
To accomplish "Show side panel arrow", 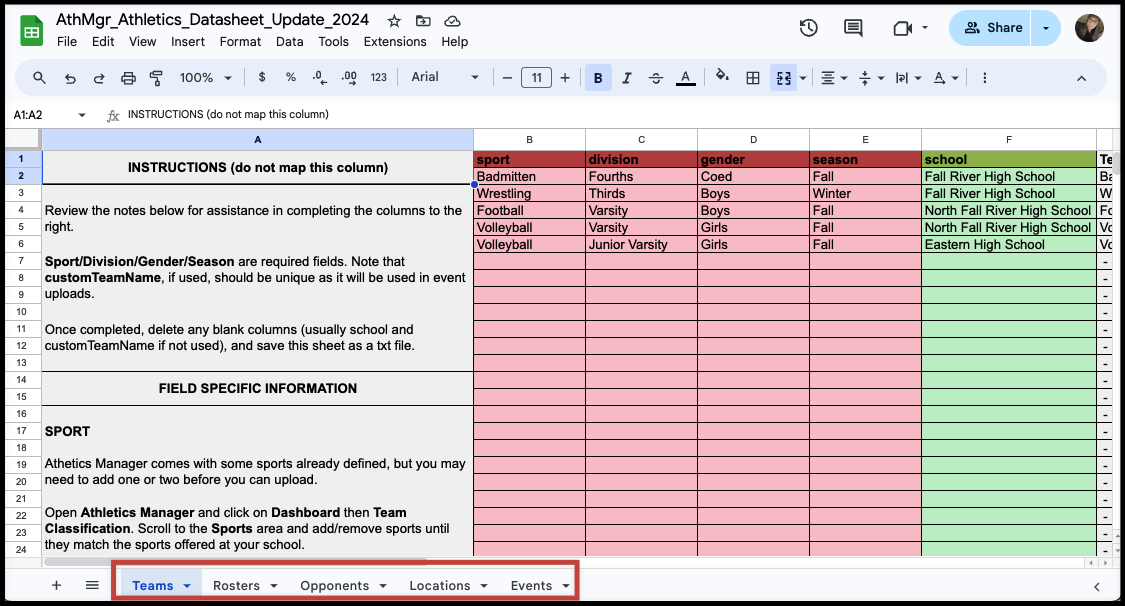I will click(1096, 587).
